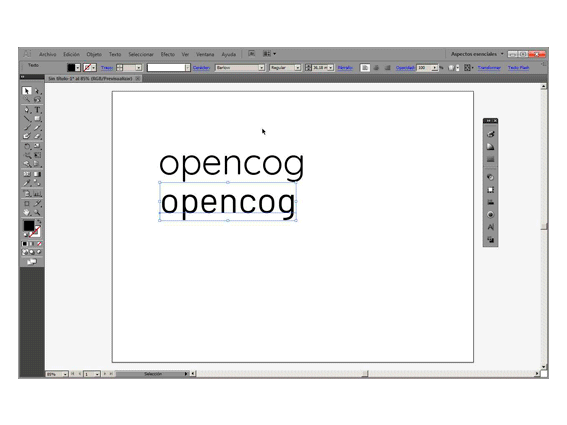Swap fill and stroke colors arrow
Screen dimensions: 567x425
click(39, 221)
